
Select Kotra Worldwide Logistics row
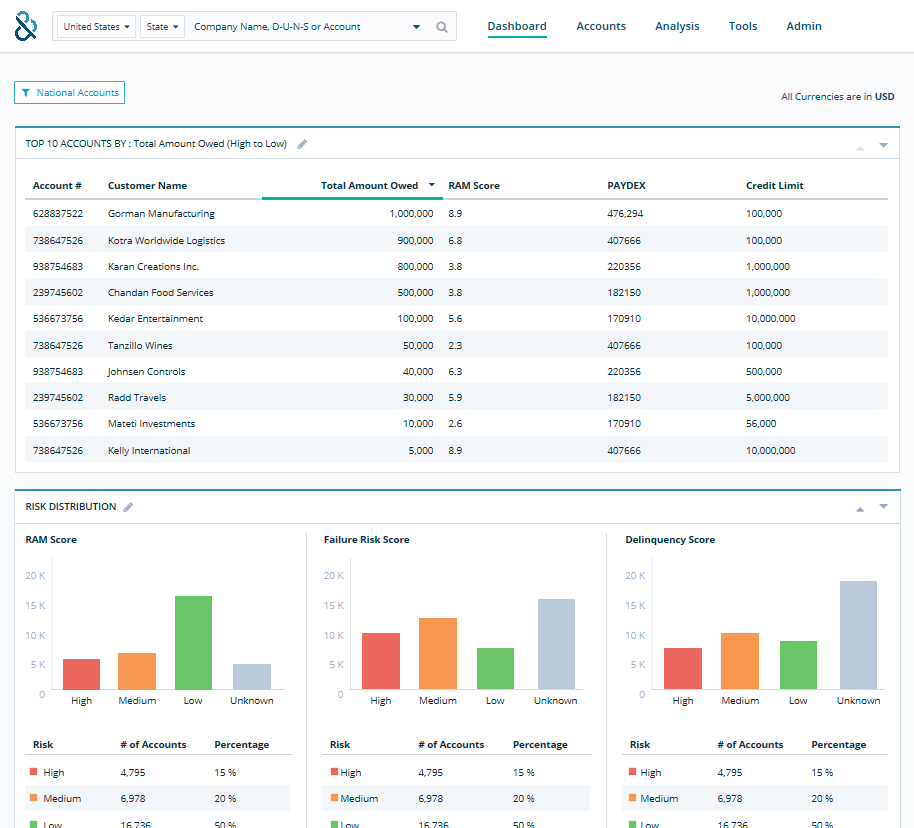coord(456,240)
